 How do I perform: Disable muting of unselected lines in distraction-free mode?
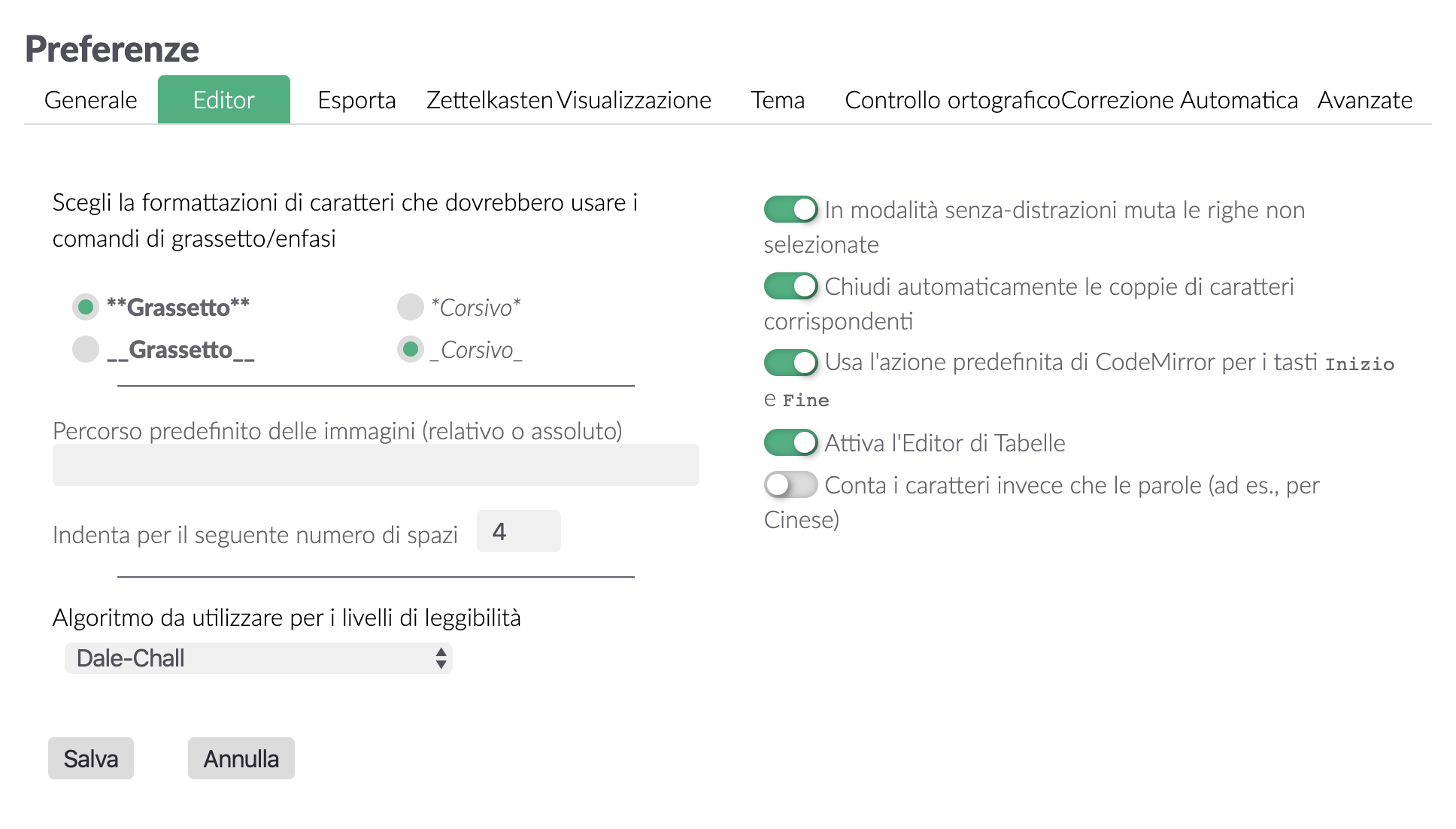[x=790, y=210]
